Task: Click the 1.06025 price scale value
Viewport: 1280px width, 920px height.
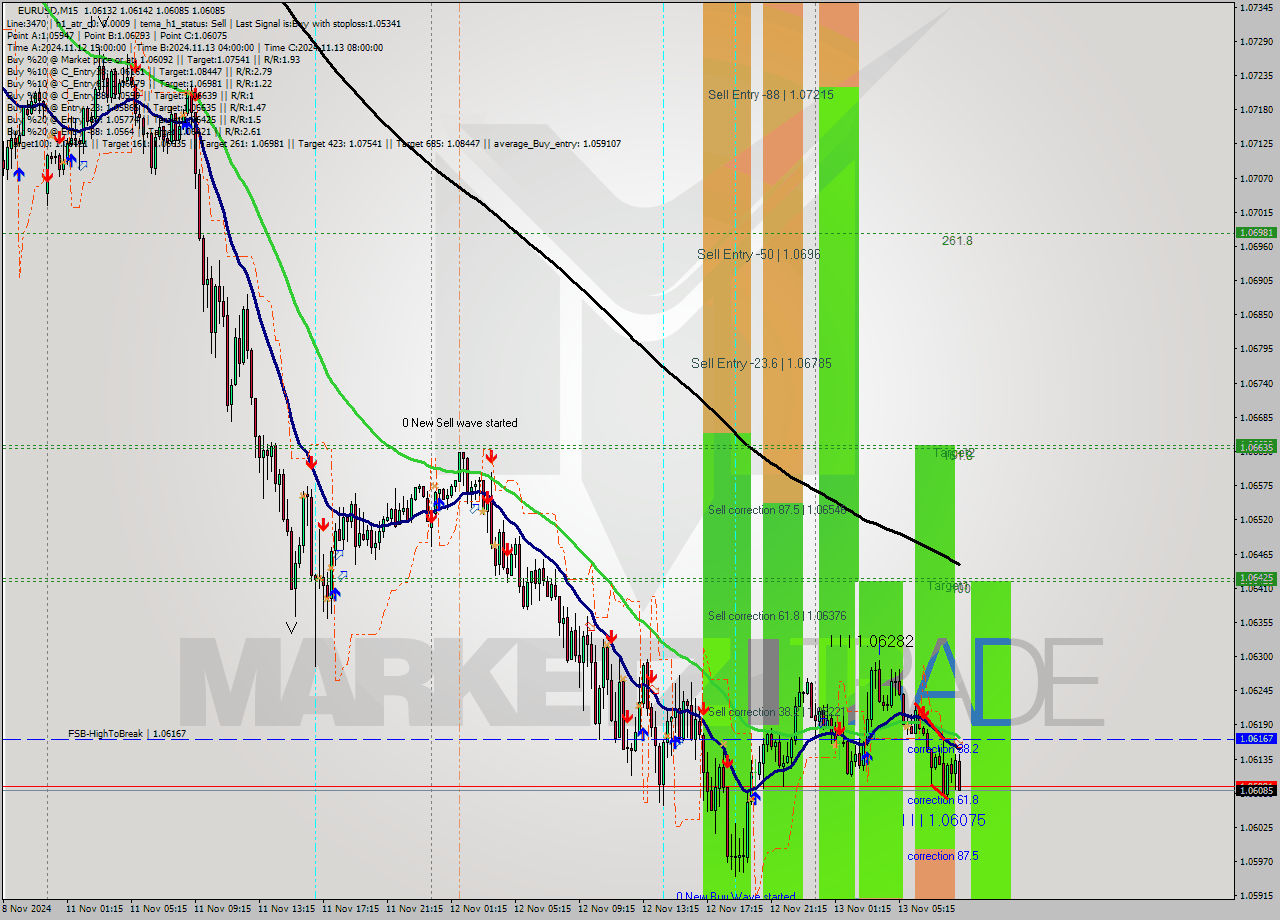Action: click(1256, 827)
